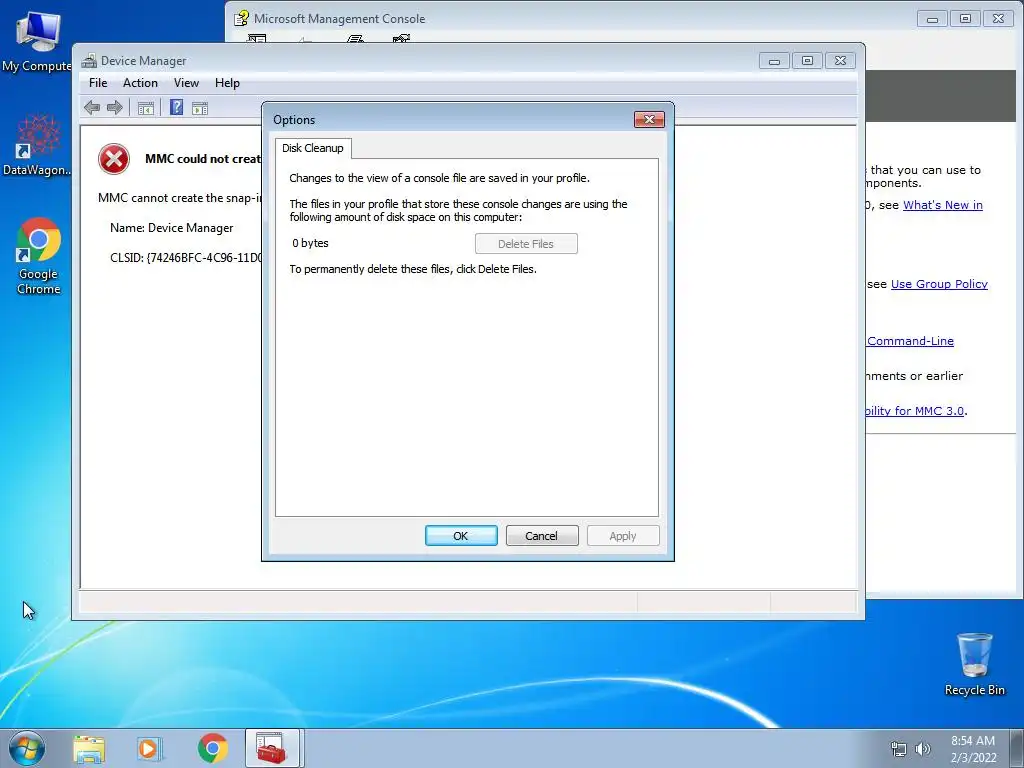The image size is (1024, 768).
Task: Open the DataWagon desktop shortcut
Action: tap(37, 145)
